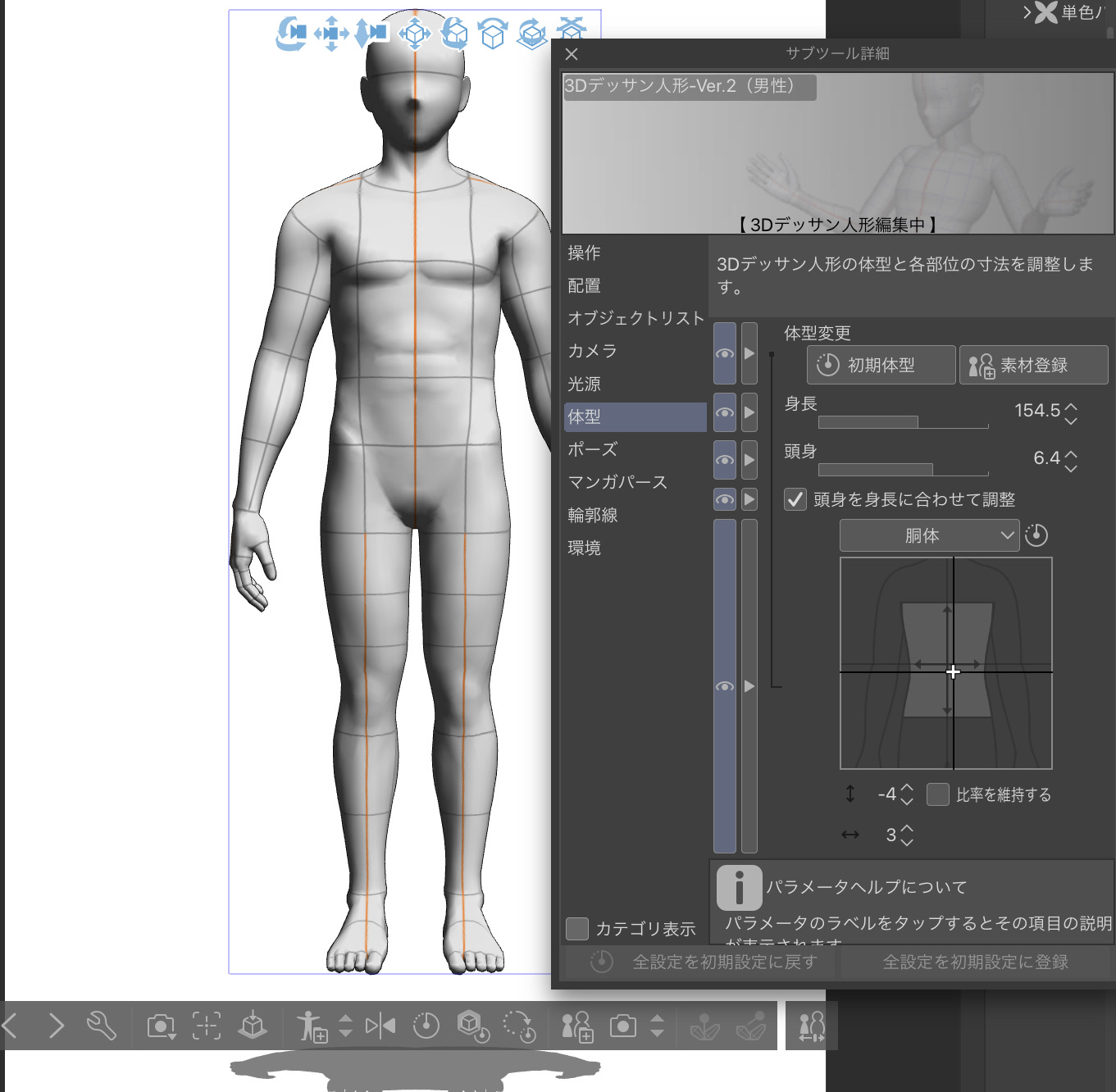Open the 光源 category
1116x1092 pixels.
coord(635,384)
